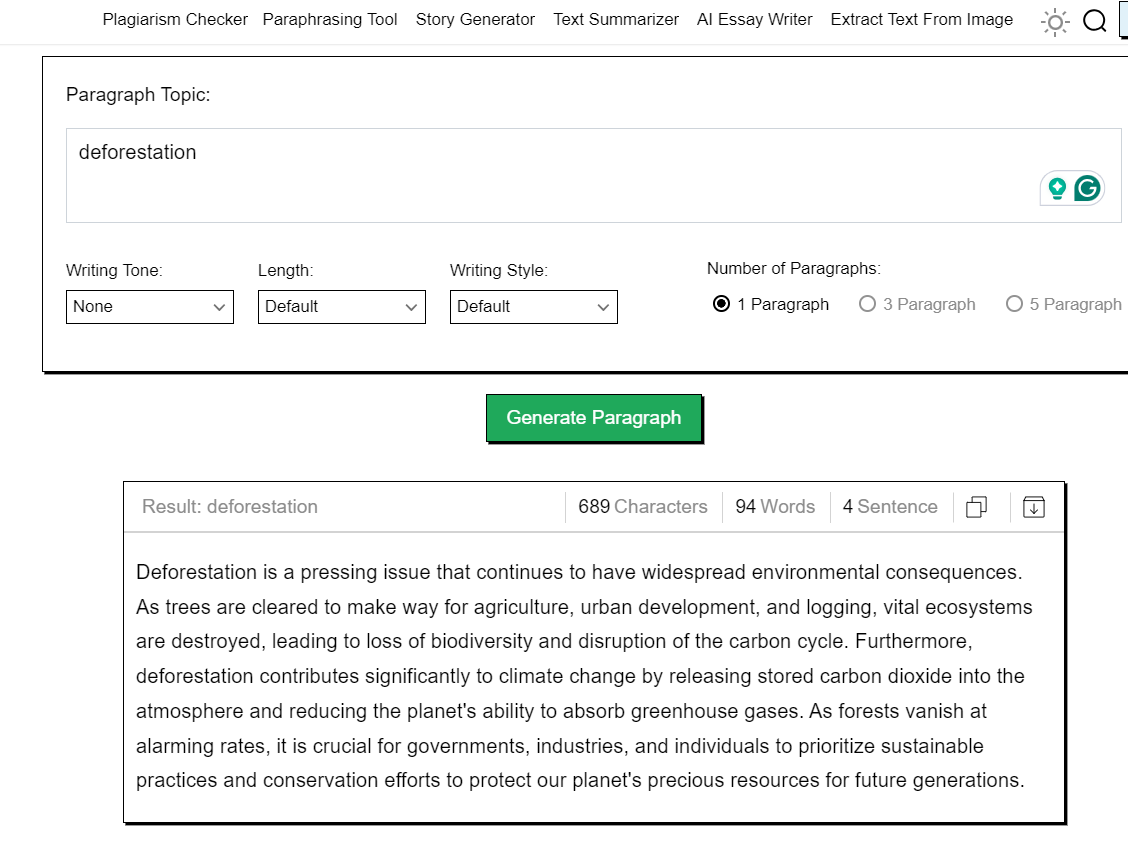This screenshot has height=844, width=1128.
Task: Copy the result with the copy icon
Action: click(x=976, y=507)
